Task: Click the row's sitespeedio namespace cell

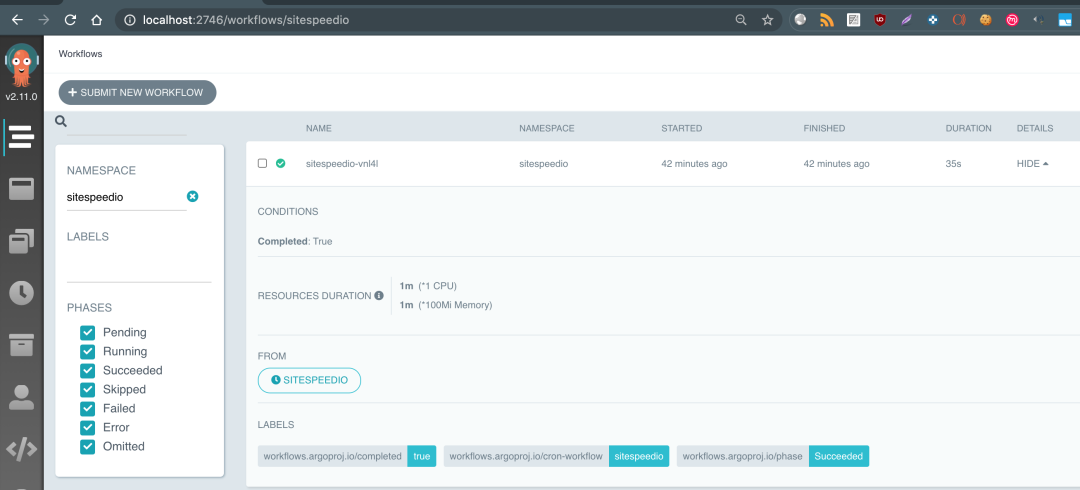Action: [543, 164]
